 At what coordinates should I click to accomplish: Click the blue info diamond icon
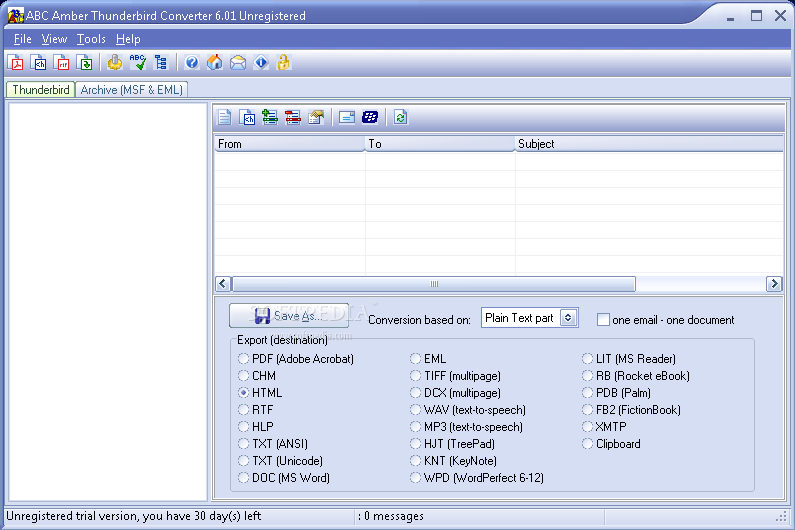pyautogui.click(x=261, y=62)
